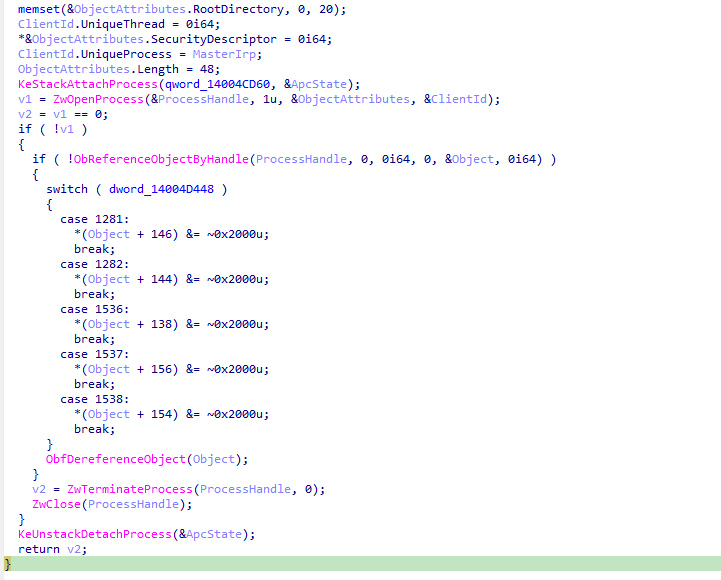Select KeUnstackDetachProcess function name

coord(95,534)
